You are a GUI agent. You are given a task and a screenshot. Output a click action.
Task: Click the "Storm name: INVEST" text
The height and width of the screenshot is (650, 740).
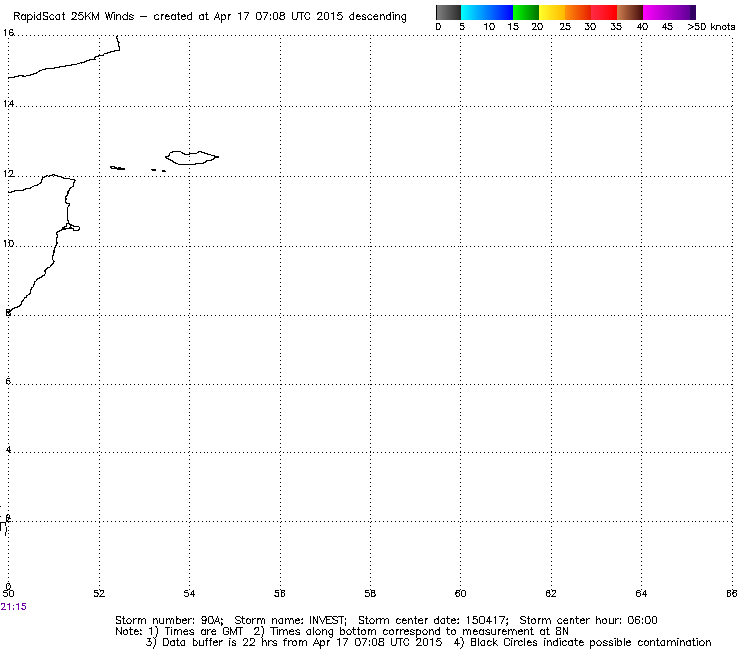click(290, 620)
